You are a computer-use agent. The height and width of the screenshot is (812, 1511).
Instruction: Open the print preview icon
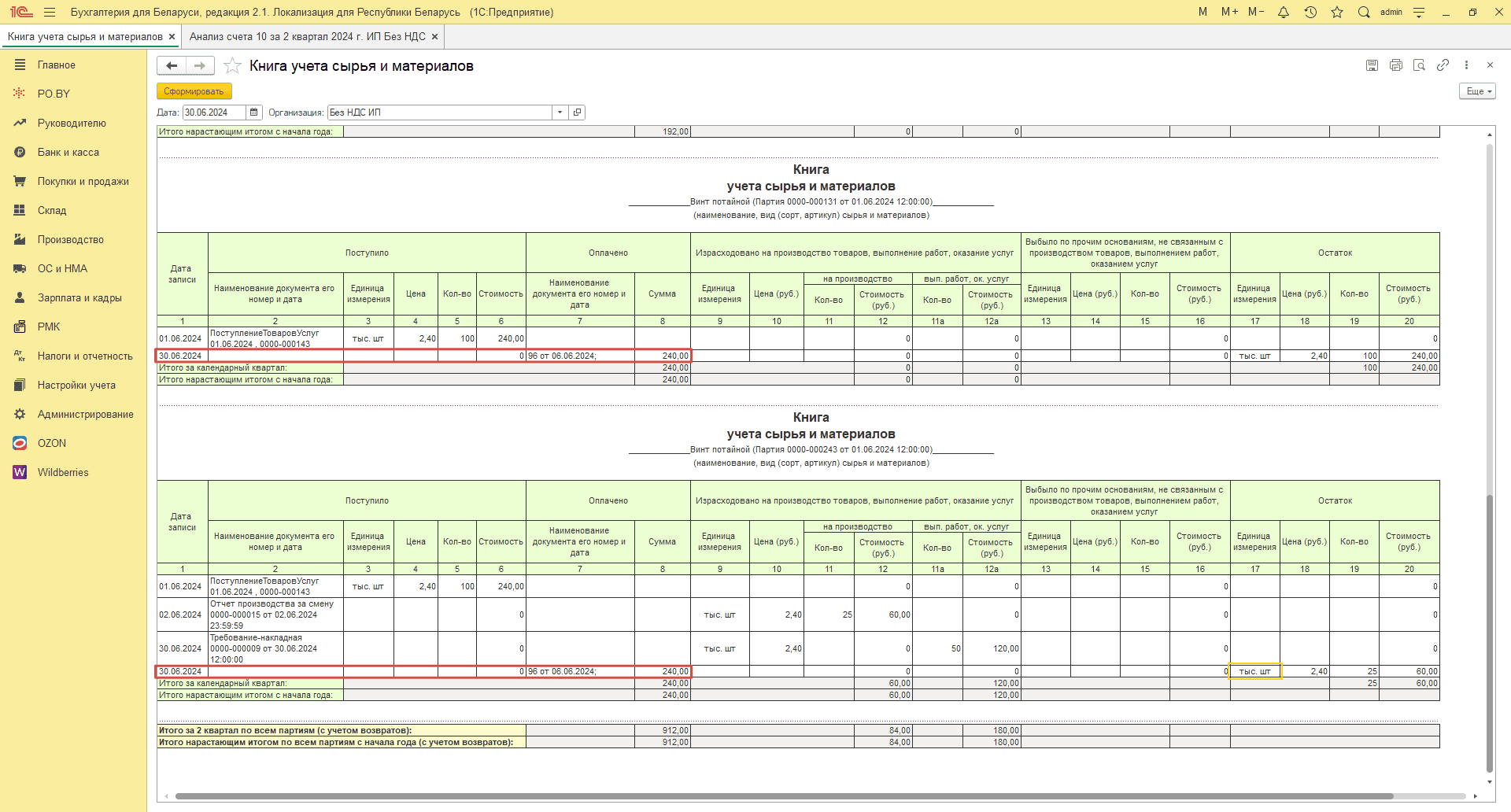[1419, 65]
